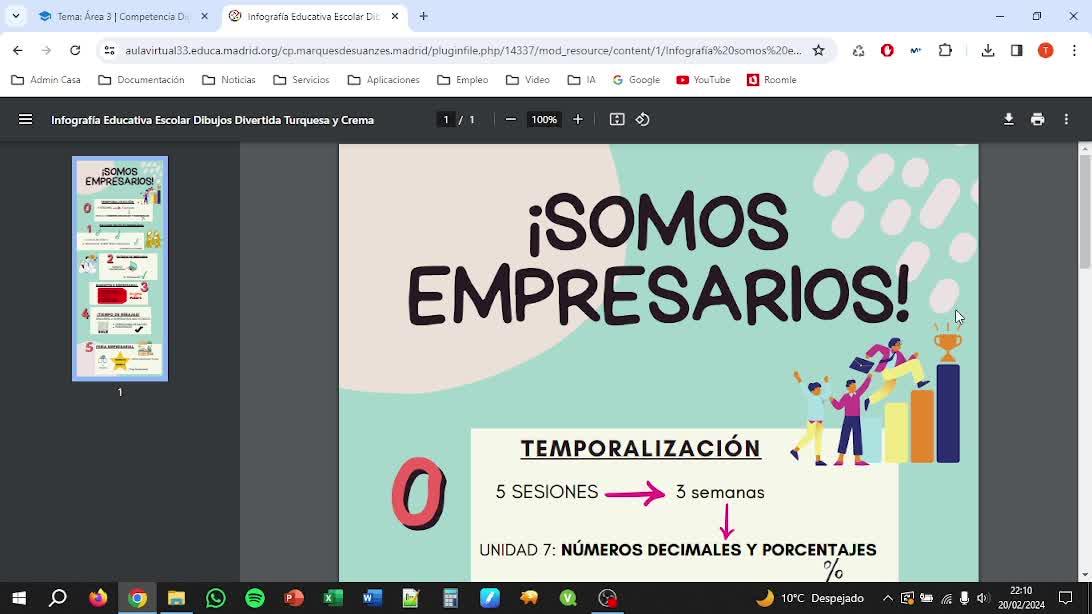
Task: Open PowerPoint from the taskbar
Action: tap(294, 598)
